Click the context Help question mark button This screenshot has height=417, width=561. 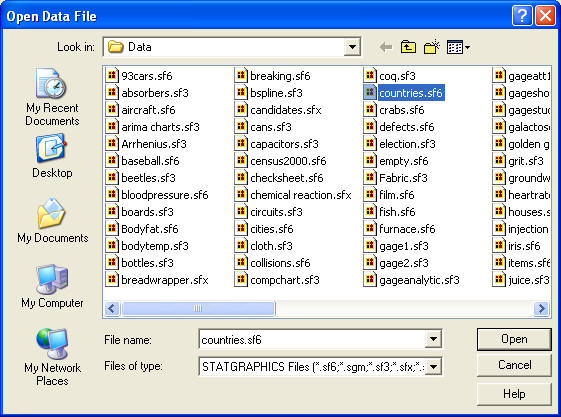pyautogui.click(x=522, y=16)
